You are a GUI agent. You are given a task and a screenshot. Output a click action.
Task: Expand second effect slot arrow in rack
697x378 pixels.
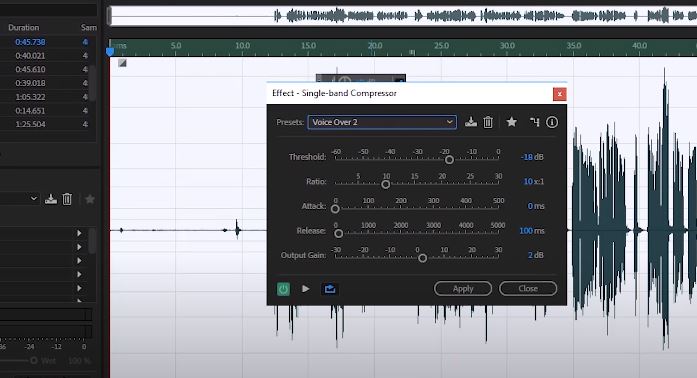[x=79, y=247]
